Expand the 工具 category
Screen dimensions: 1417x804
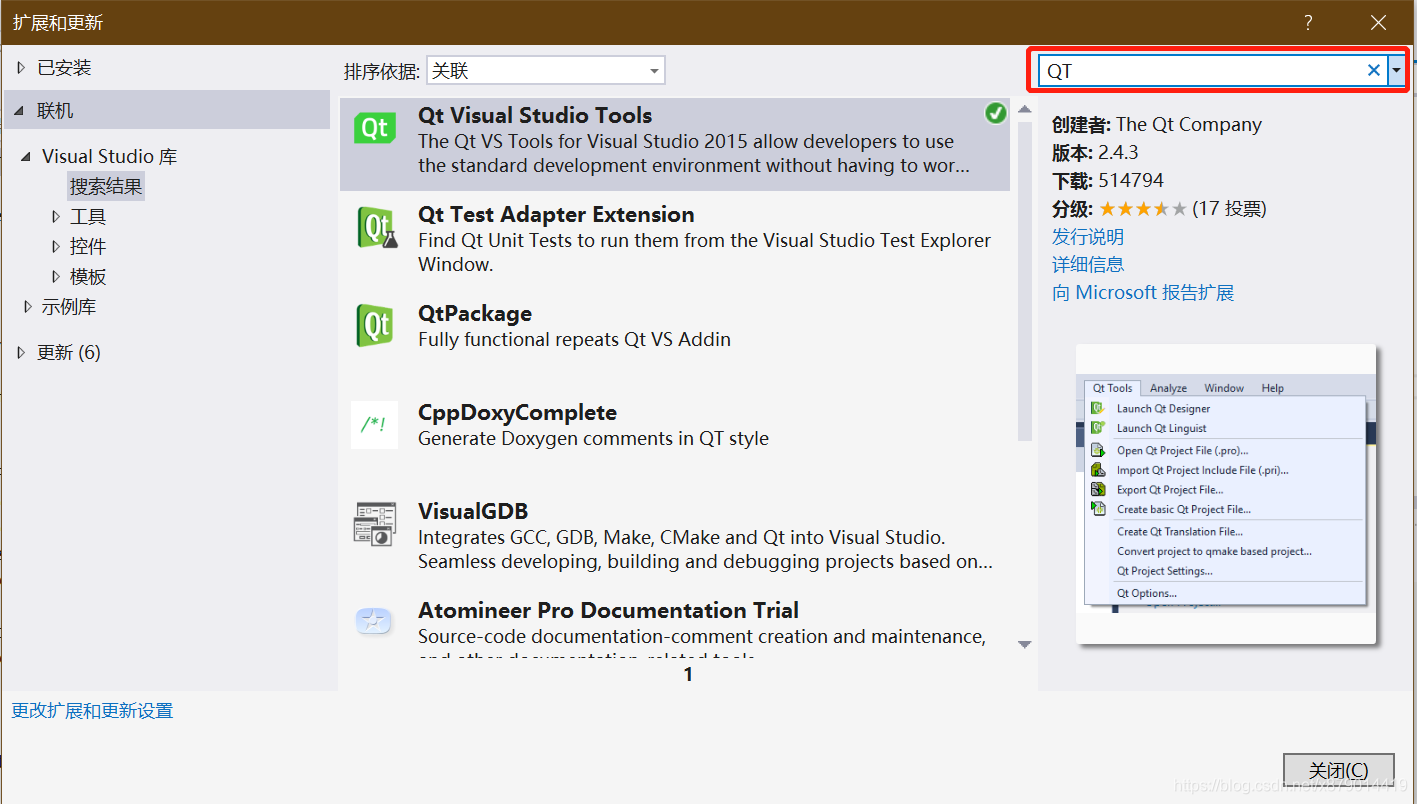point(56,216)
